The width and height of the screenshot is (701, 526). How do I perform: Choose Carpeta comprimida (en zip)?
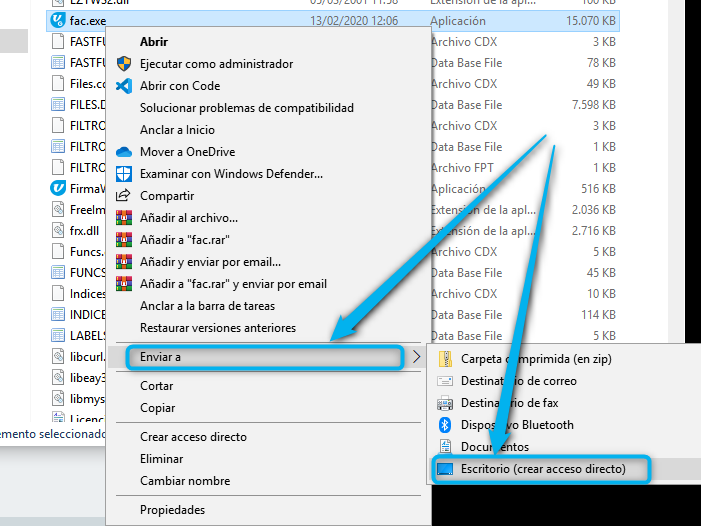536,359
